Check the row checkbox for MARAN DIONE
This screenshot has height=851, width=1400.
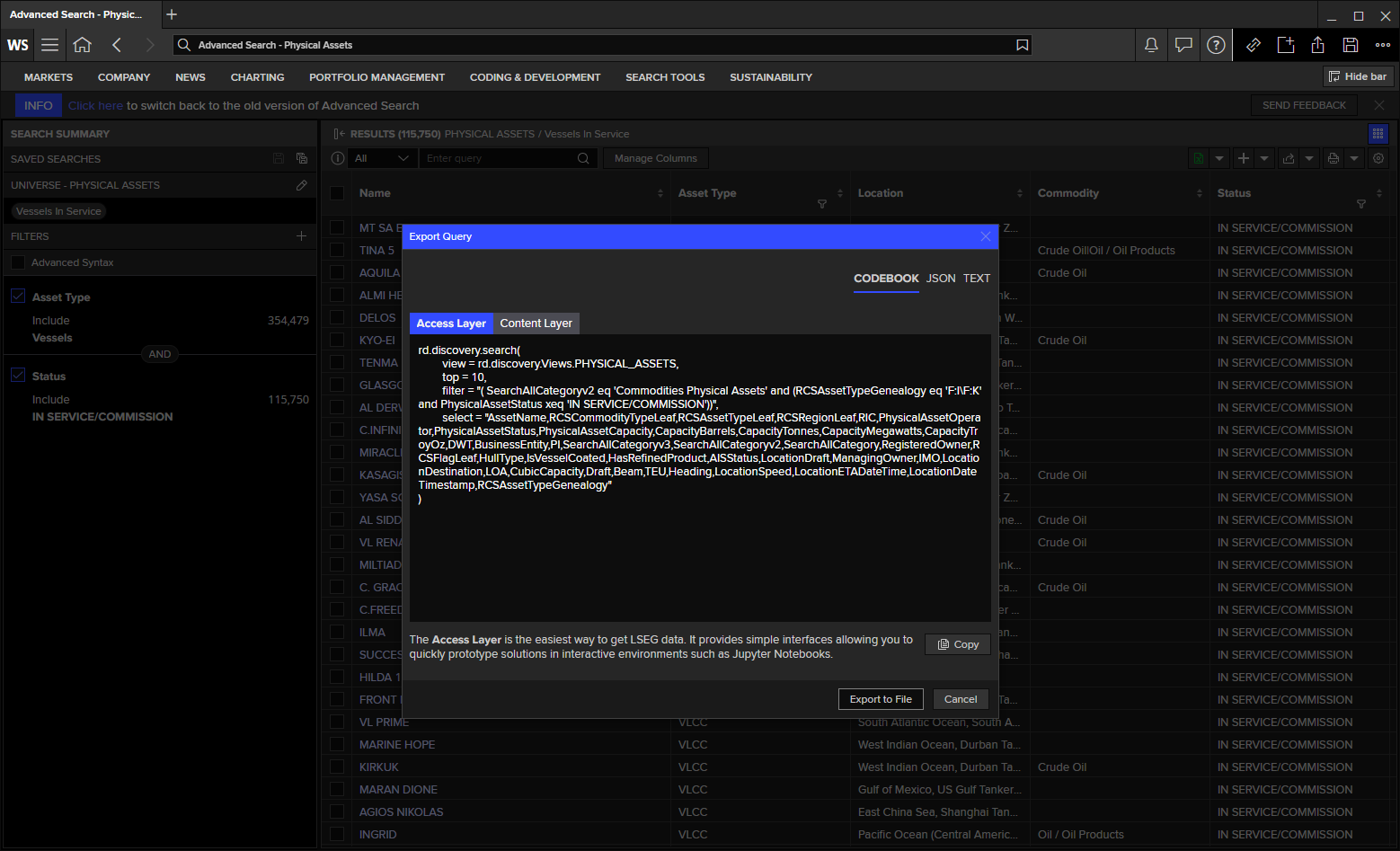[x=337, y=789]
